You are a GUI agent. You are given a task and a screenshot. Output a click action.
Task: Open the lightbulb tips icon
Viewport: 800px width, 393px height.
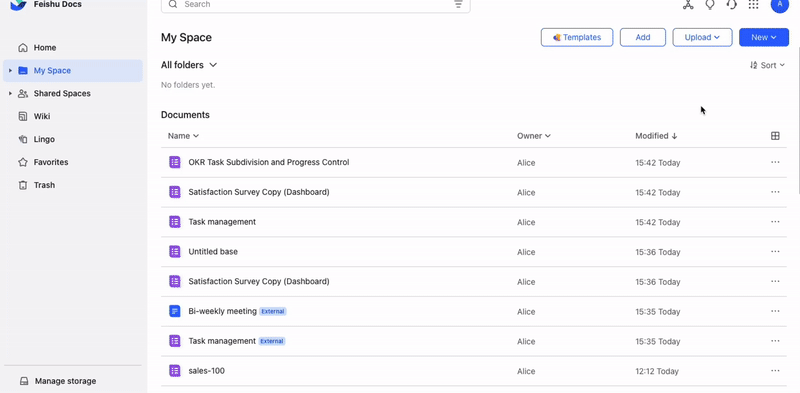(x=710, y=5)
